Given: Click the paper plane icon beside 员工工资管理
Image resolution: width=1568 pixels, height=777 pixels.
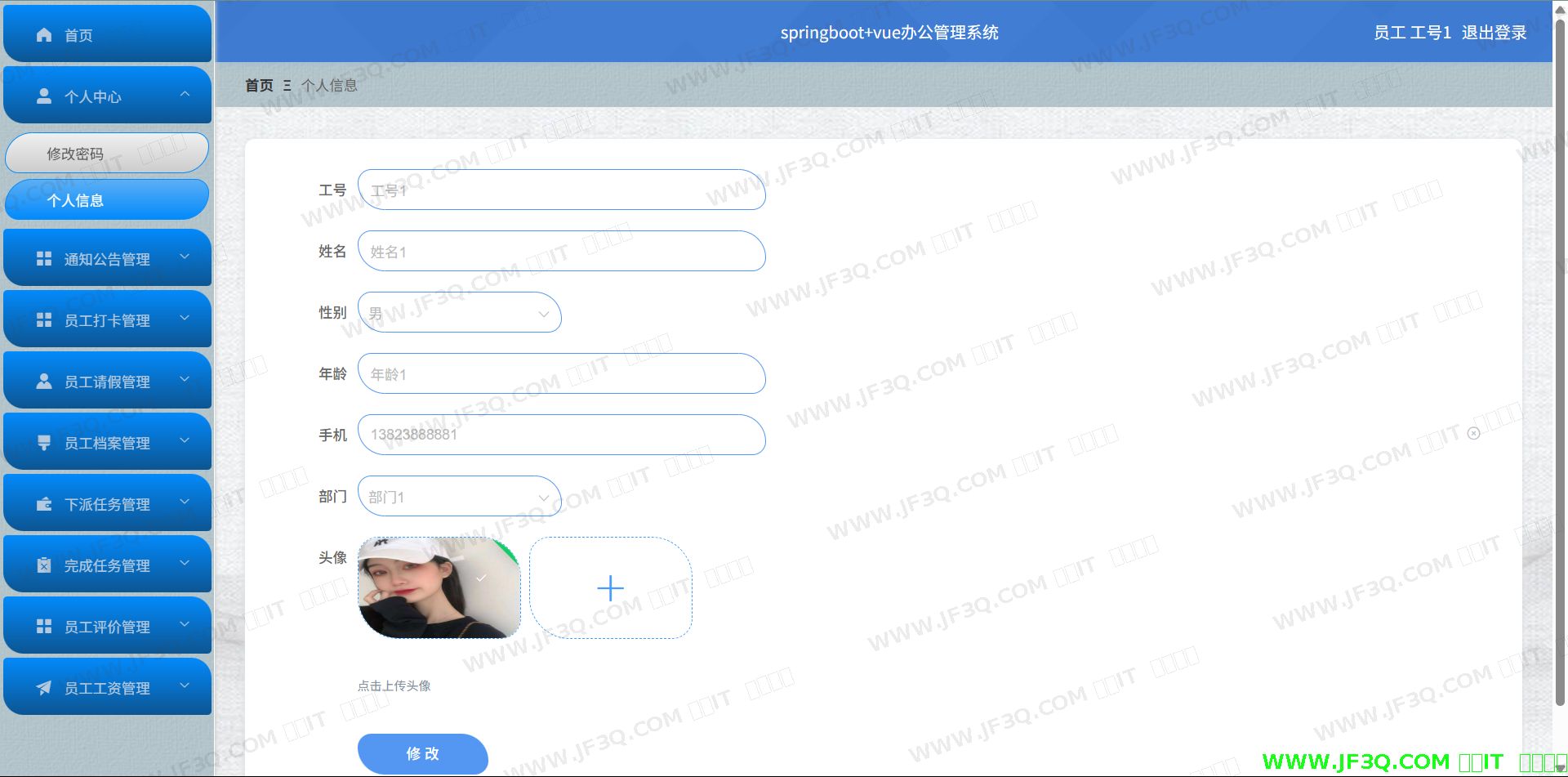Looking at the screenshot, I should tap(44, 688).
